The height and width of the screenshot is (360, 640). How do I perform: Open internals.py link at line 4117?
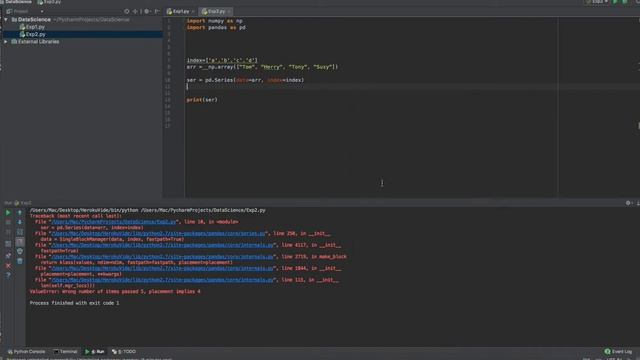point(162,245)
